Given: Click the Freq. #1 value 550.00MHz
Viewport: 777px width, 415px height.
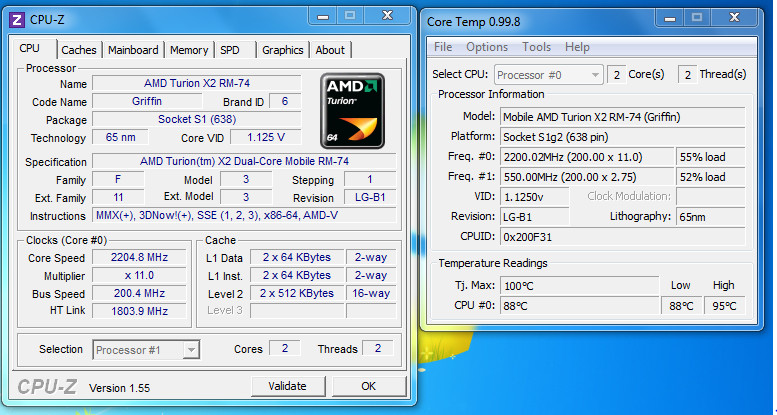Looking at the screenshot, I should pyautogui.click(x=587, y=177).
